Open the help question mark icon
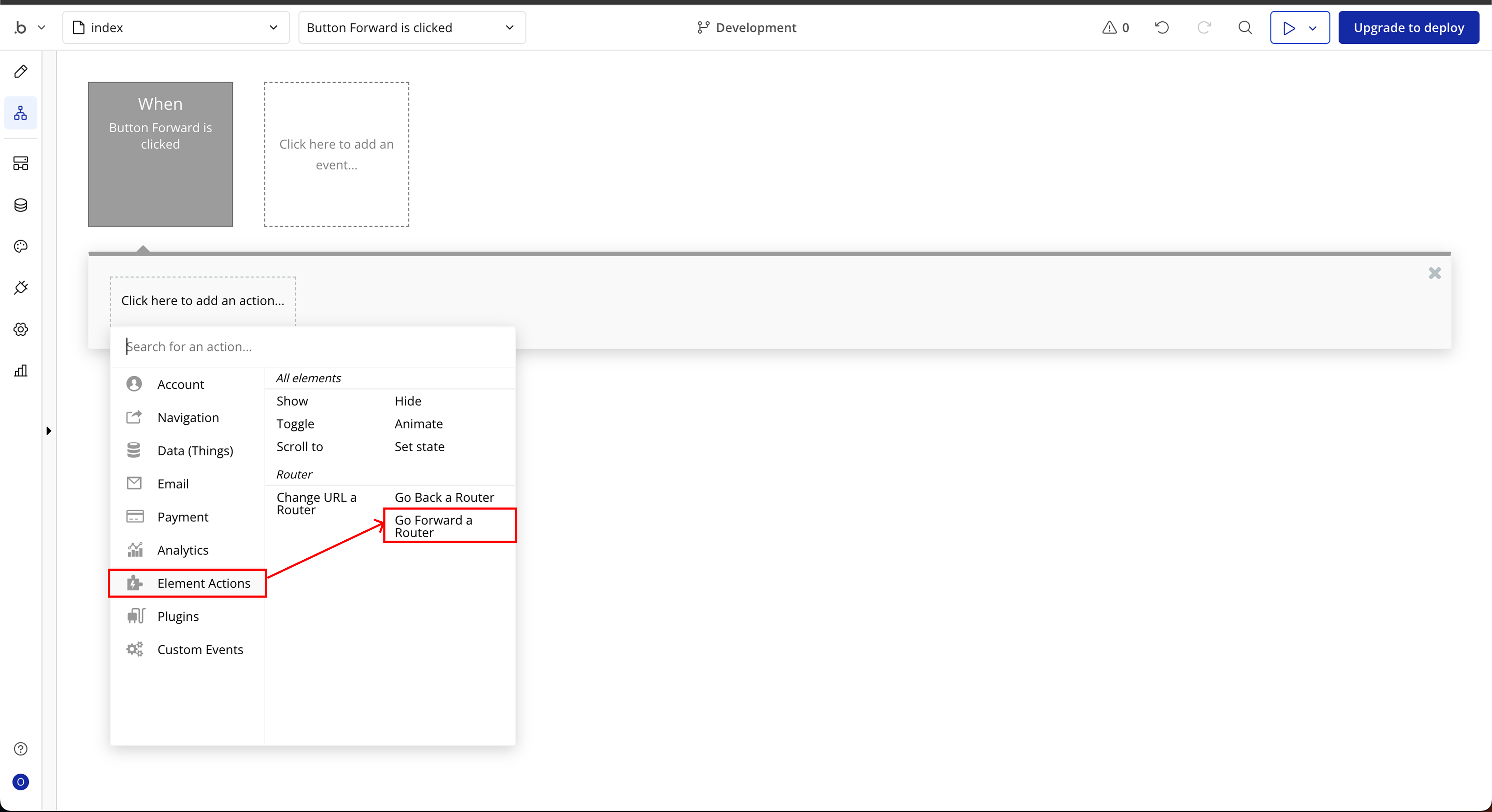Viewport: 1492px width, 812px height. pyautogui.click(x=21, y=749)
